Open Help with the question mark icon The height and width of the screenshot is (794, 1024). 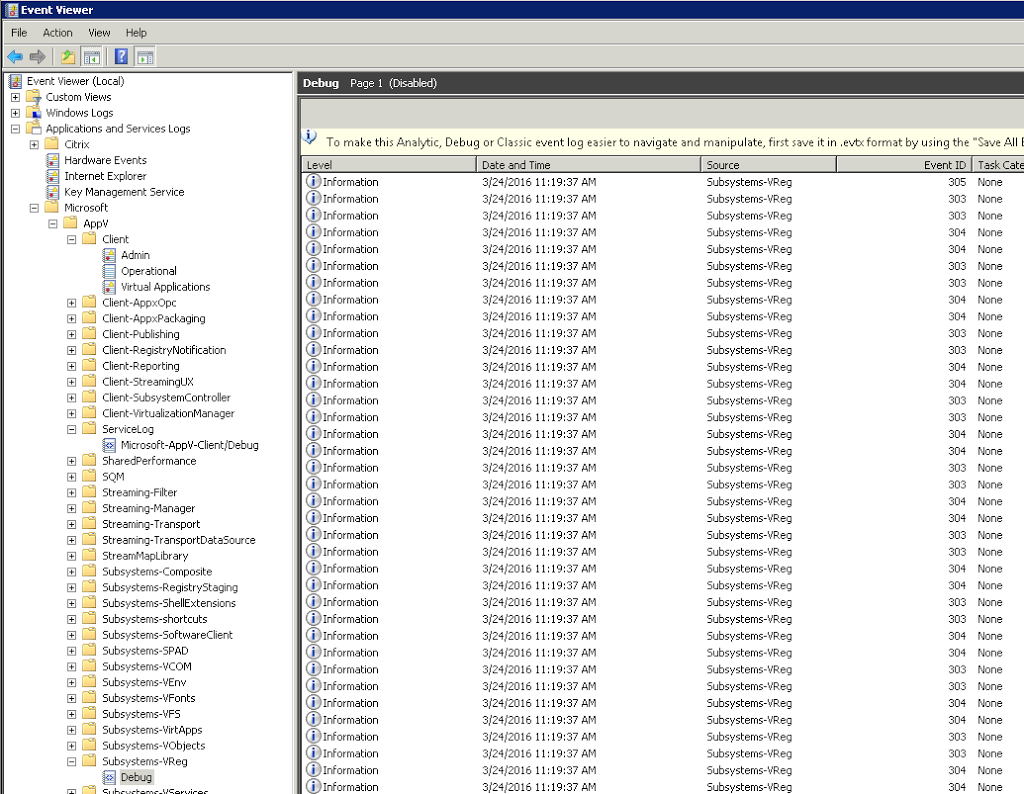point(121,57)
